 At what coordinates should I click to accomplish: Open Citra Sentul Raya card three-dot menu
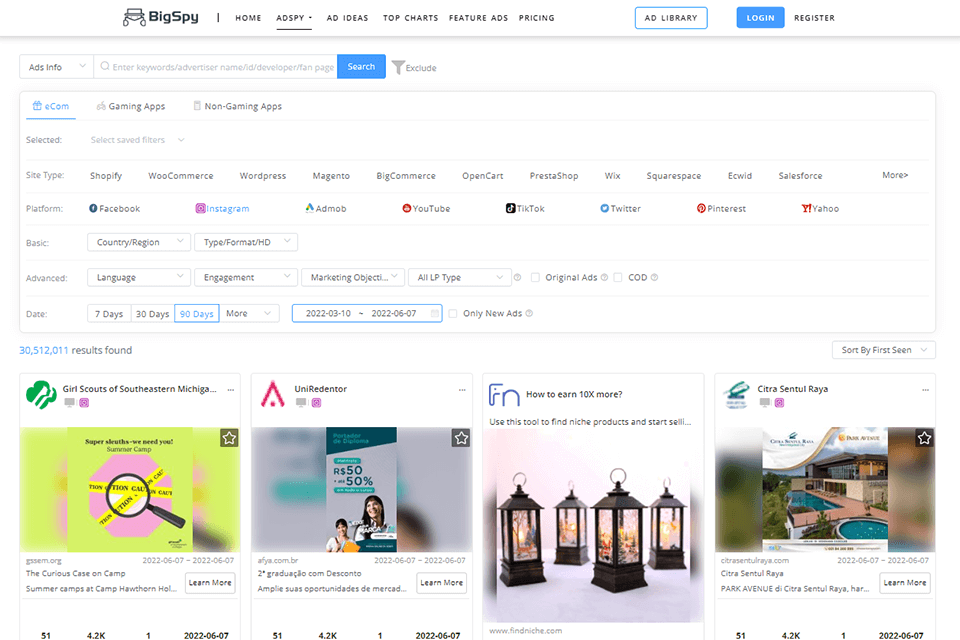926,390
